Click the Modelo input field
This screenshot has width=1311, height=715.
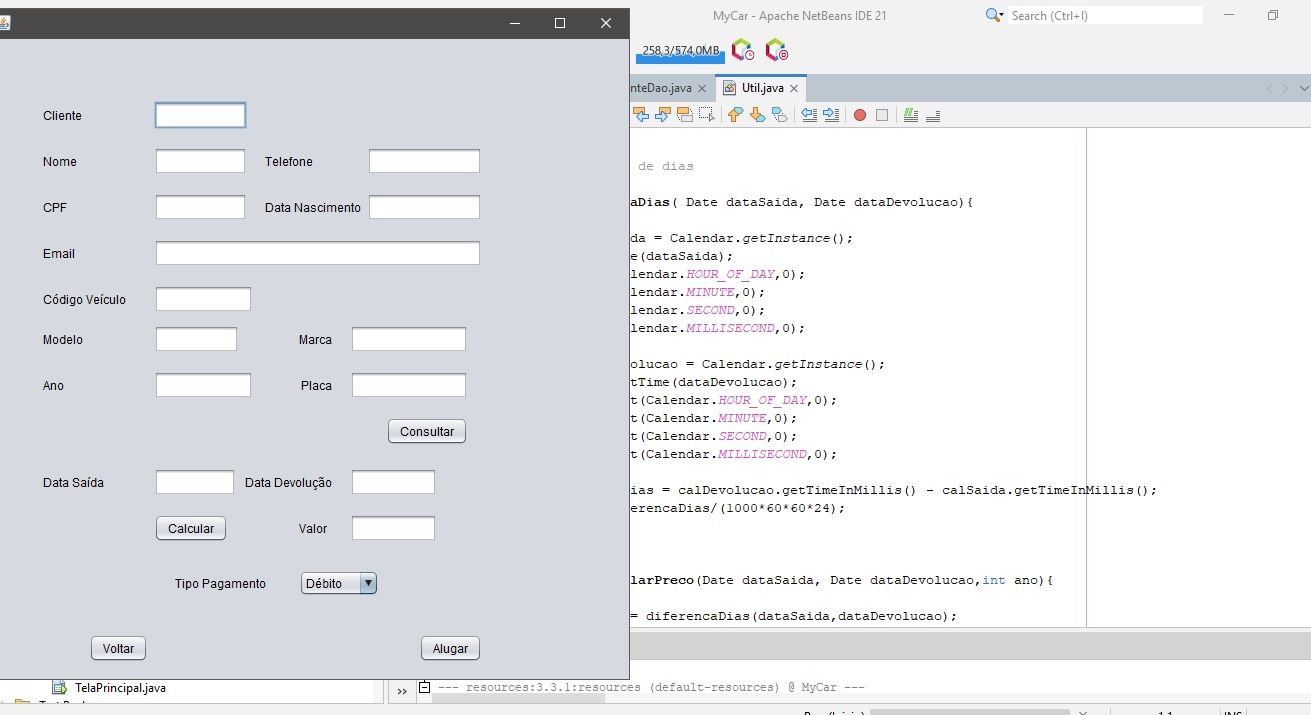[x=196, y=339]
